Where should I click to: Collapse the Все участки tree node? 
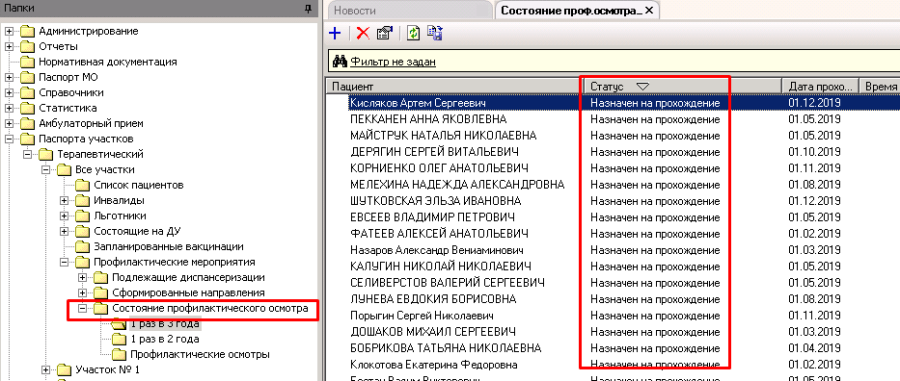[46, 170]
